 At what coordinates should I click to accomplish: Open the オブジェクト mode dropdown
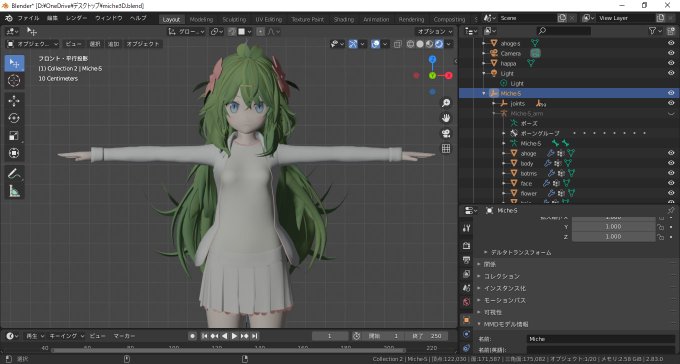coord(33,44)
